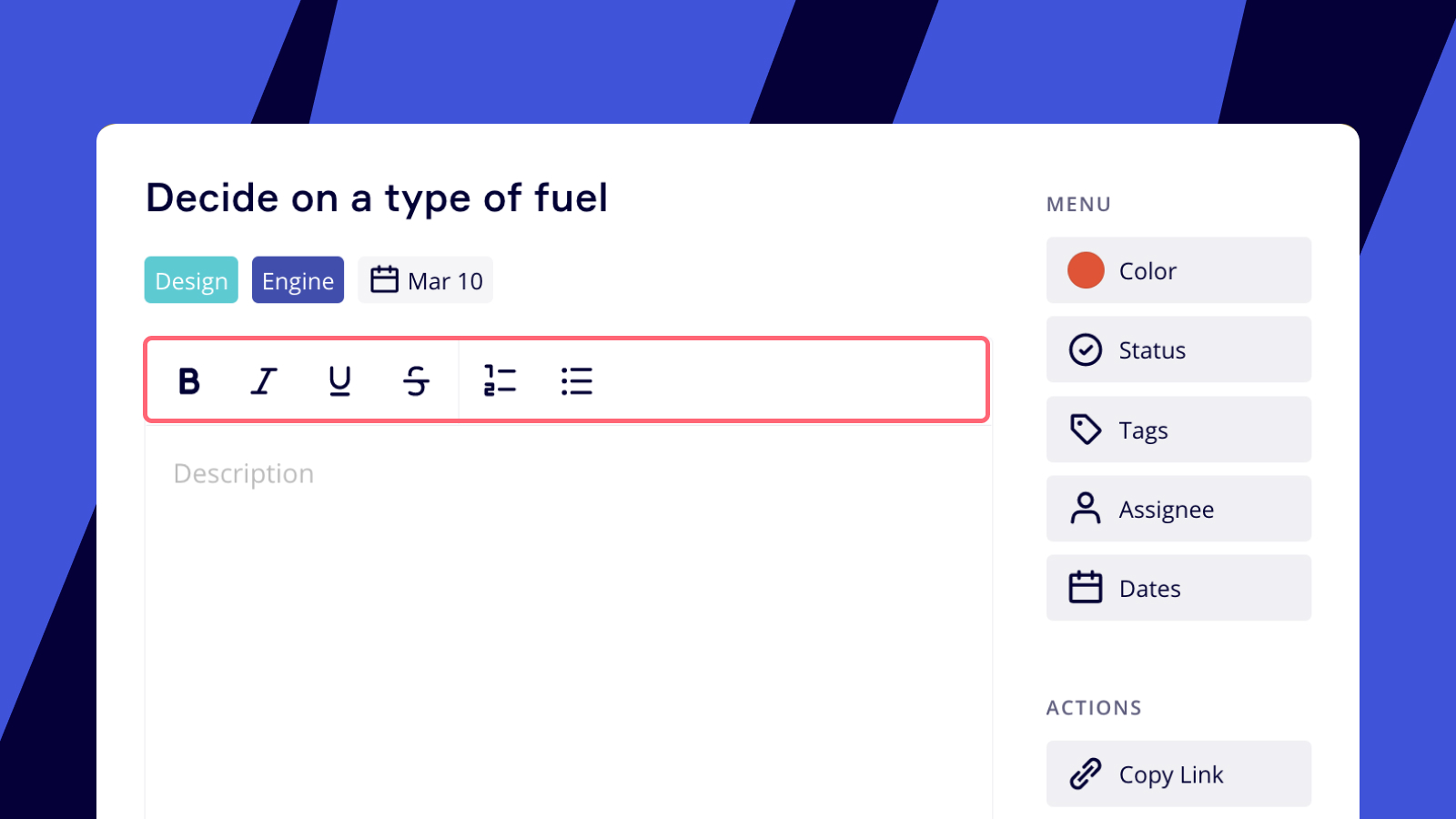The height and width of the screenshot is (819, 1456).
Task: Select the Design tag chip
Action: [x=191, y=280]
